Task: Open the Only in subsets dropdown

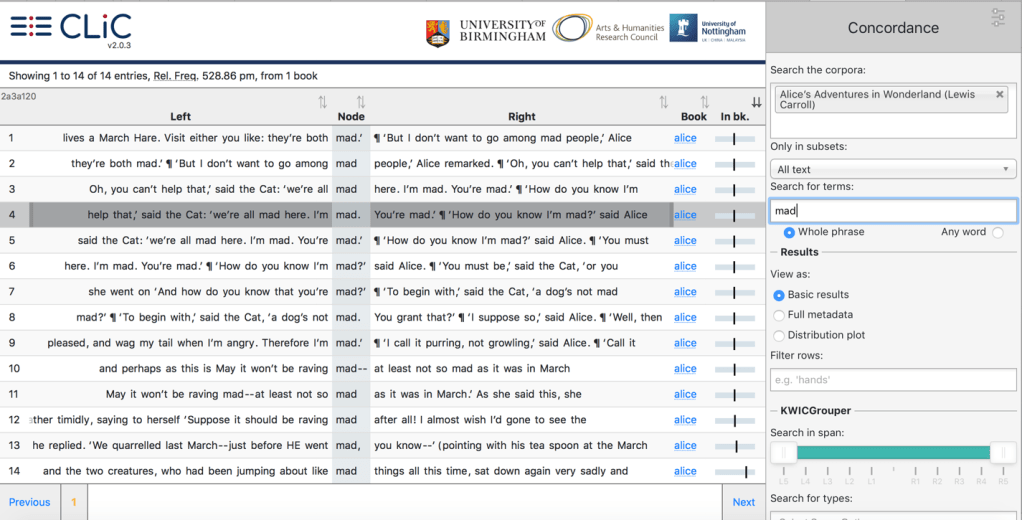Action: click(893, 169)
